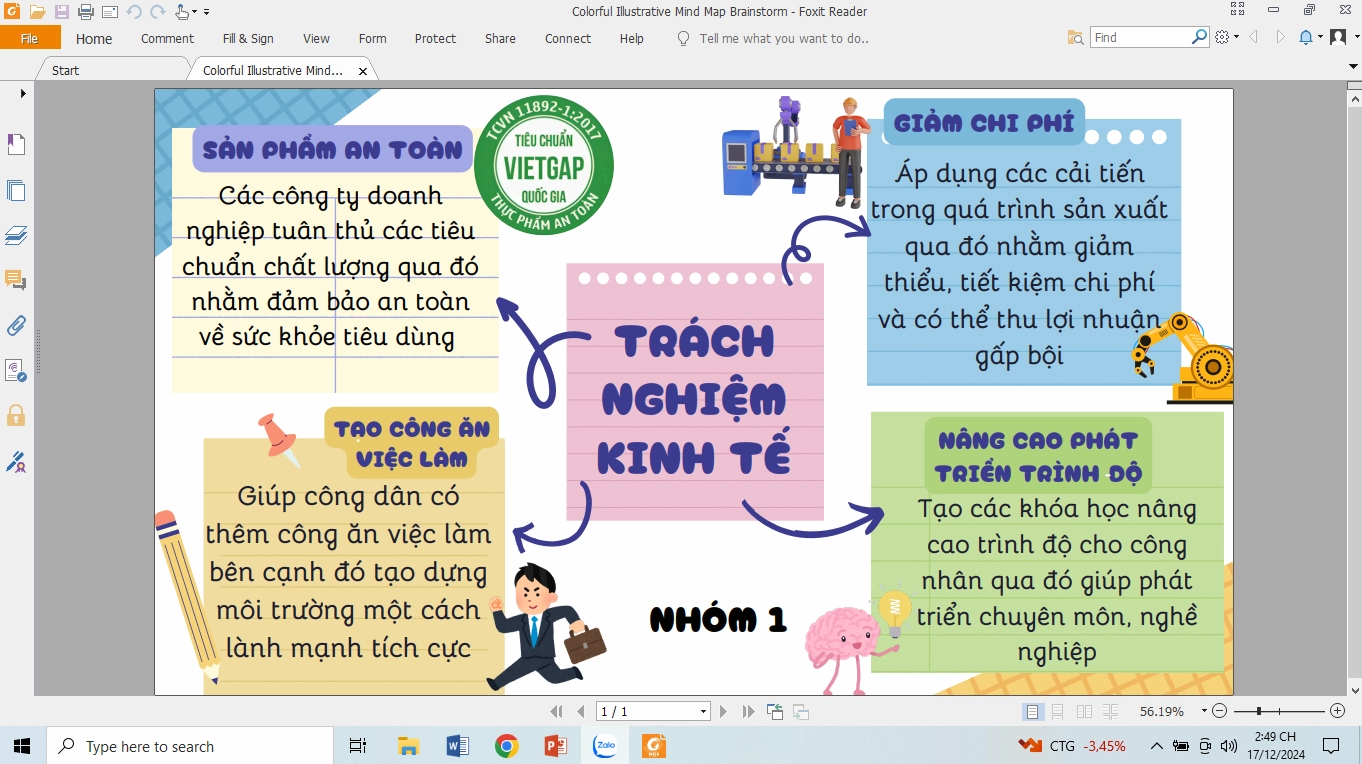Click the zoom slider handle
The width and height of the screenshot is (1362, 764).
click(1258, 711)
